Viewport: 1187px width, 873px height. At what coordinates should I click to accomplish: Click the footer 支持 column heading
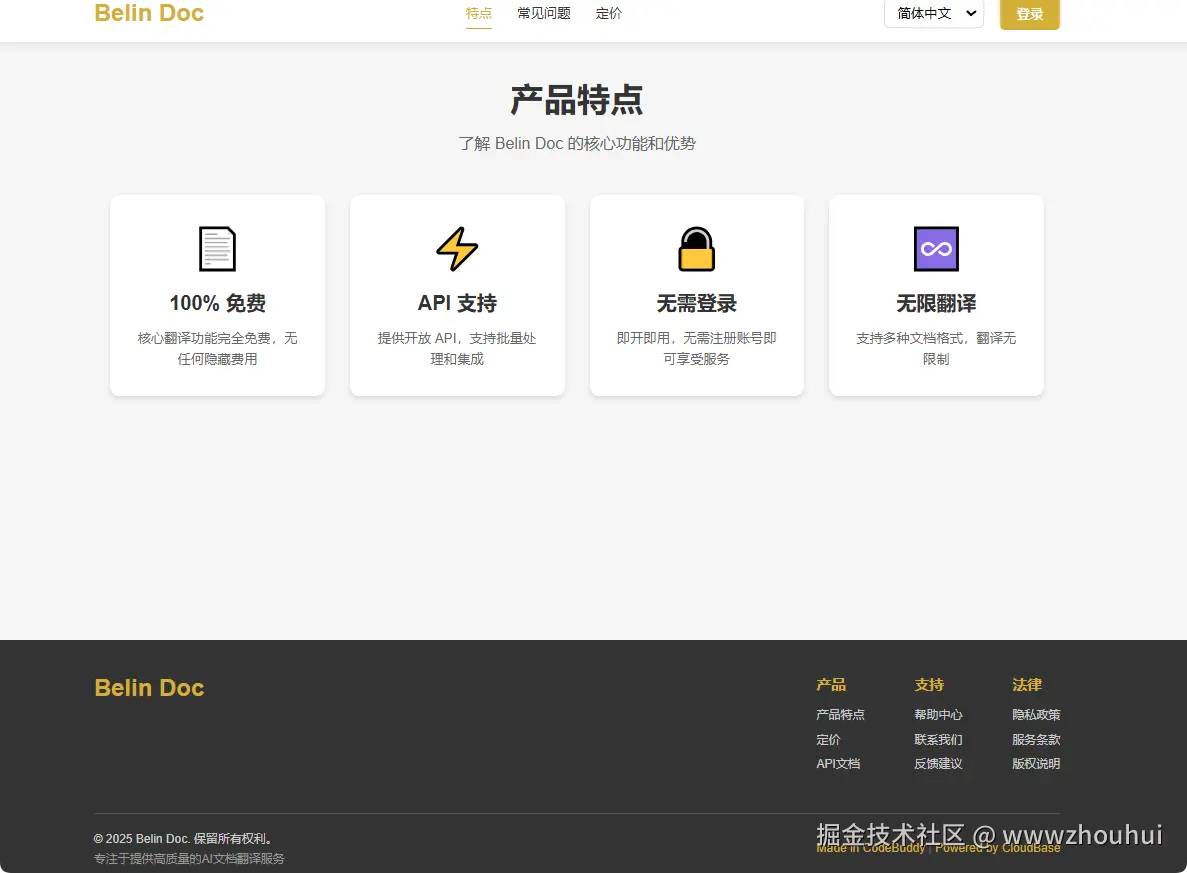[x=929, y=685]
